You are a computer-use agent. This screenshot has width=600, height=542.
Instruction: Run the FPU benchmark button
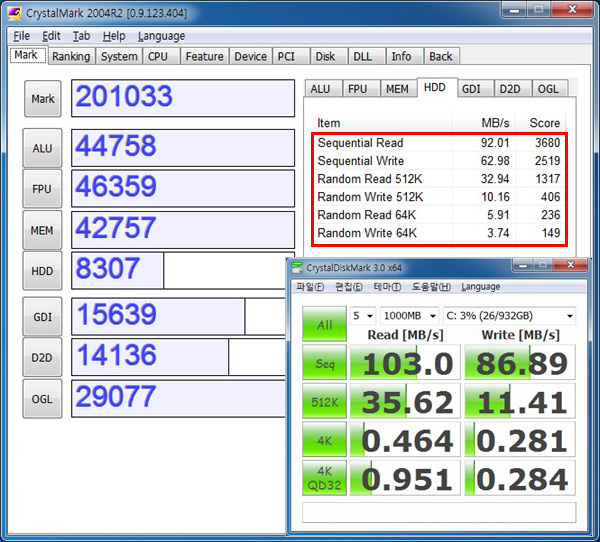pyautogui.click(x=42, y=189)
